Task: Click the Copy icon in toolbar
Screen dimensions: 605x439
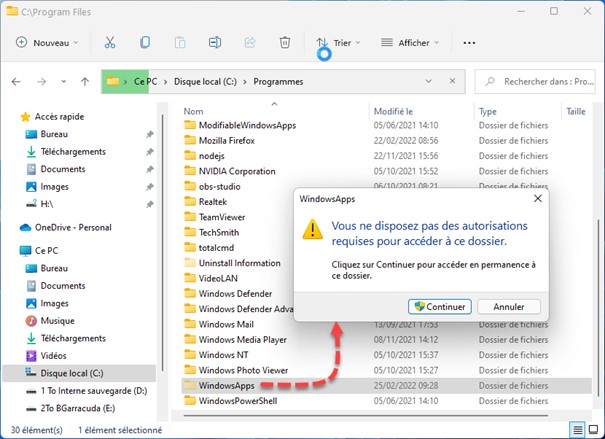Action: point(145,43)
